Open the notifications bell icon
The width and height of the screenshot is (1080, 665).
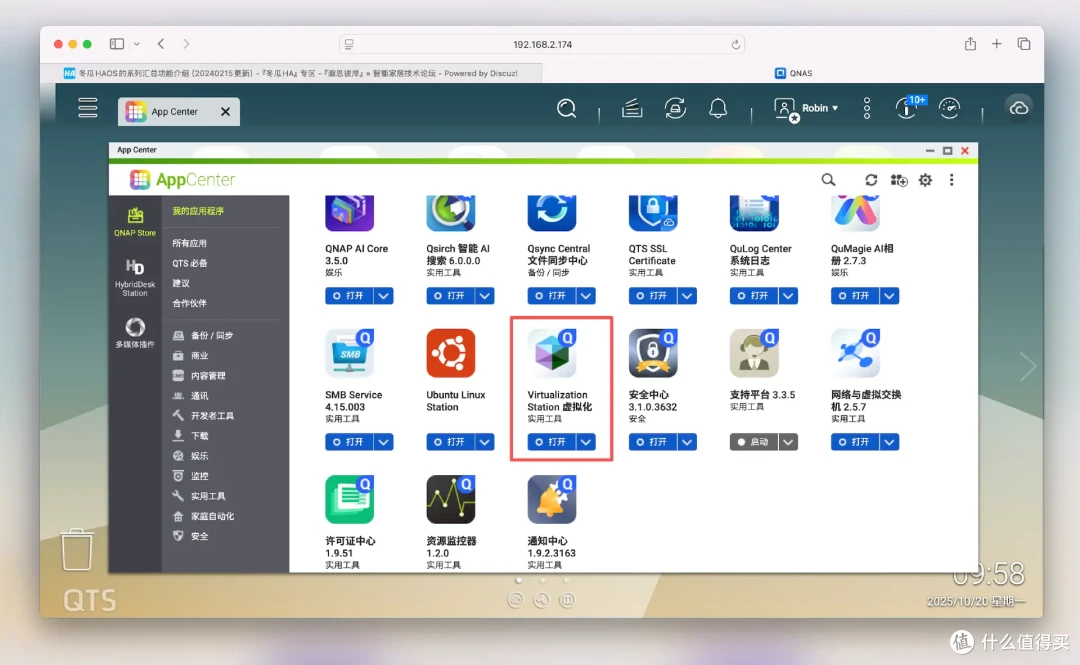[x=718, y=108]
